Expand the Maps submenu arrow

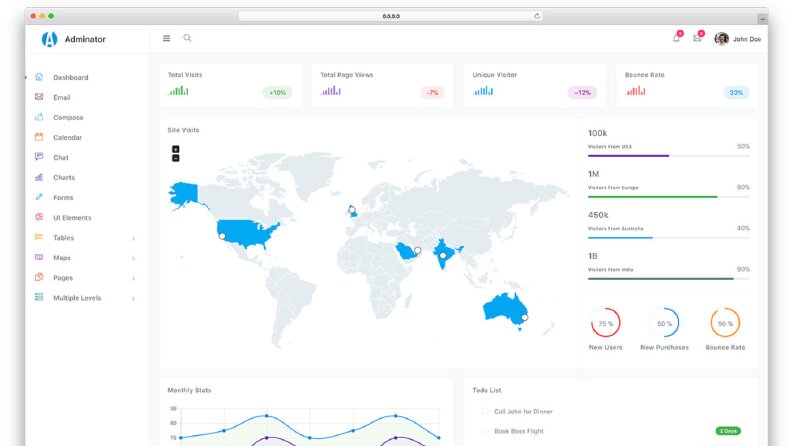click(x=134, y=258)
